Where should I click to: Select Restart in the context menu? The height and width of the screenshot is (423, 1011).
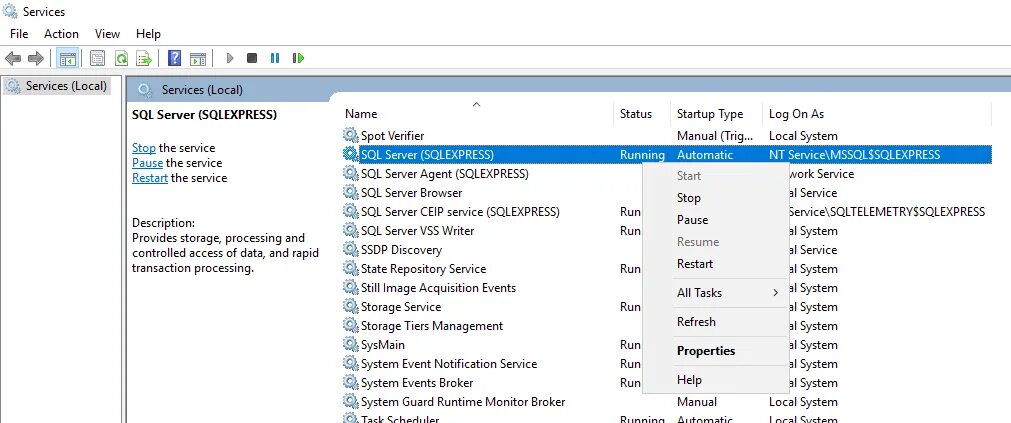coord(695,264)
